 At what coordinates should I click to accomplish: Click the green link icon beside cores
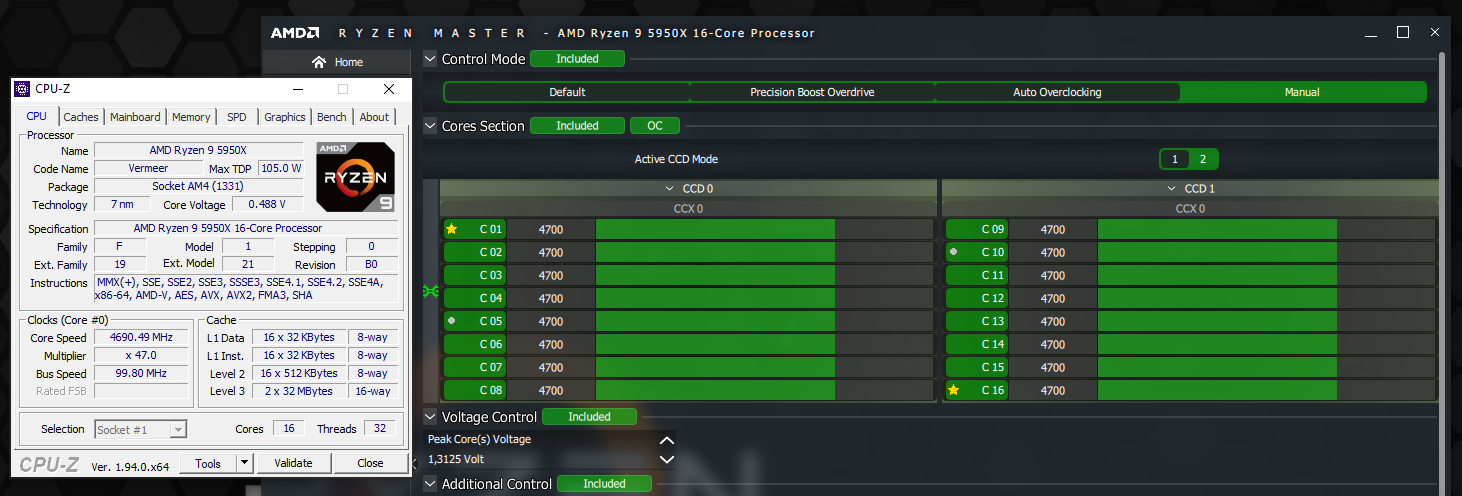(431, 291)
